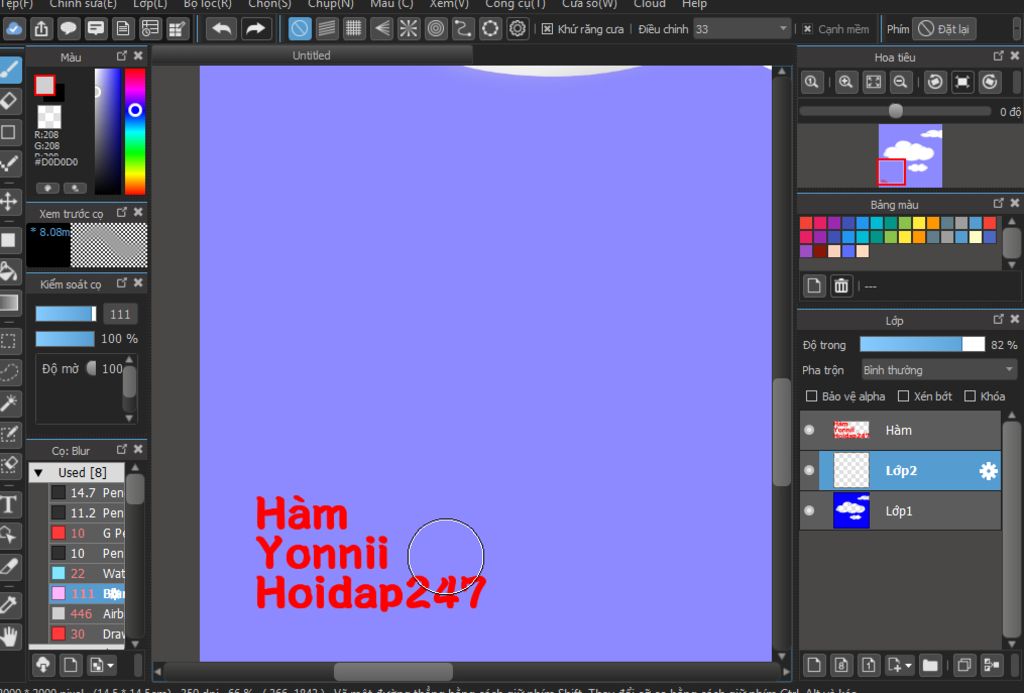Click the navigator rotation slider handle
This screenshot has height=693, width=1024.
pyautogui.click(x=896, y=111)
